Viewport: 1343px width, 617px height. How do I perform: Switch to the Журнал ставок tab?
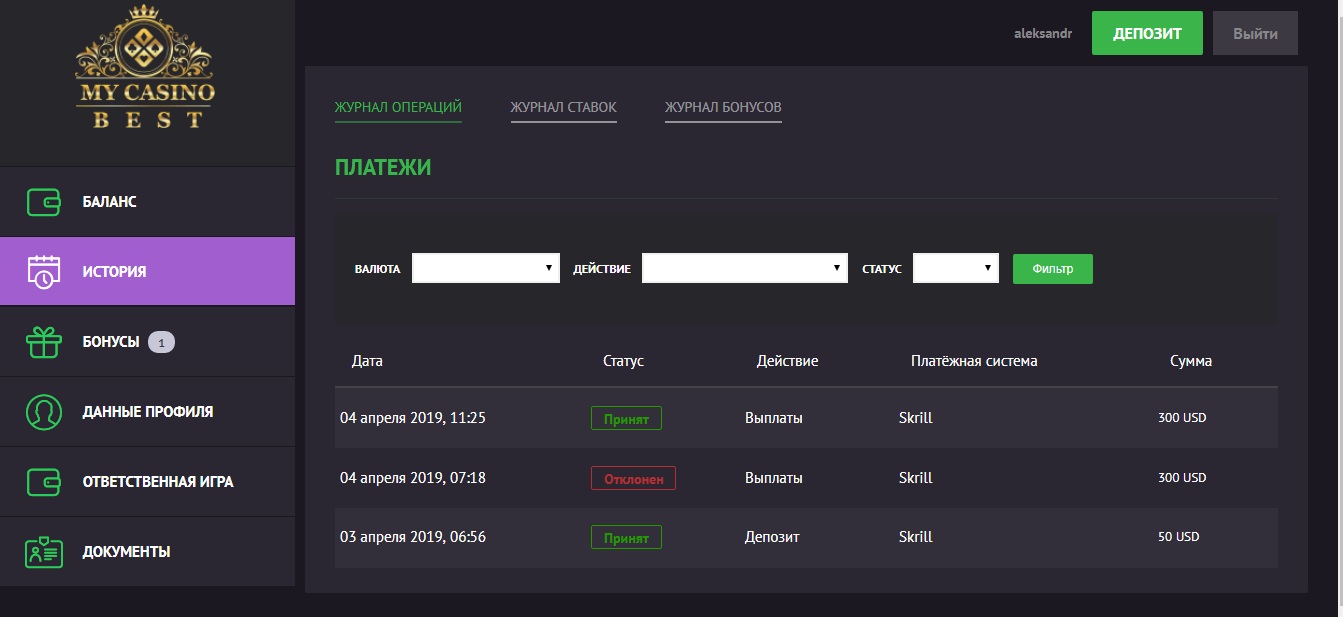[x=563, y=107]
